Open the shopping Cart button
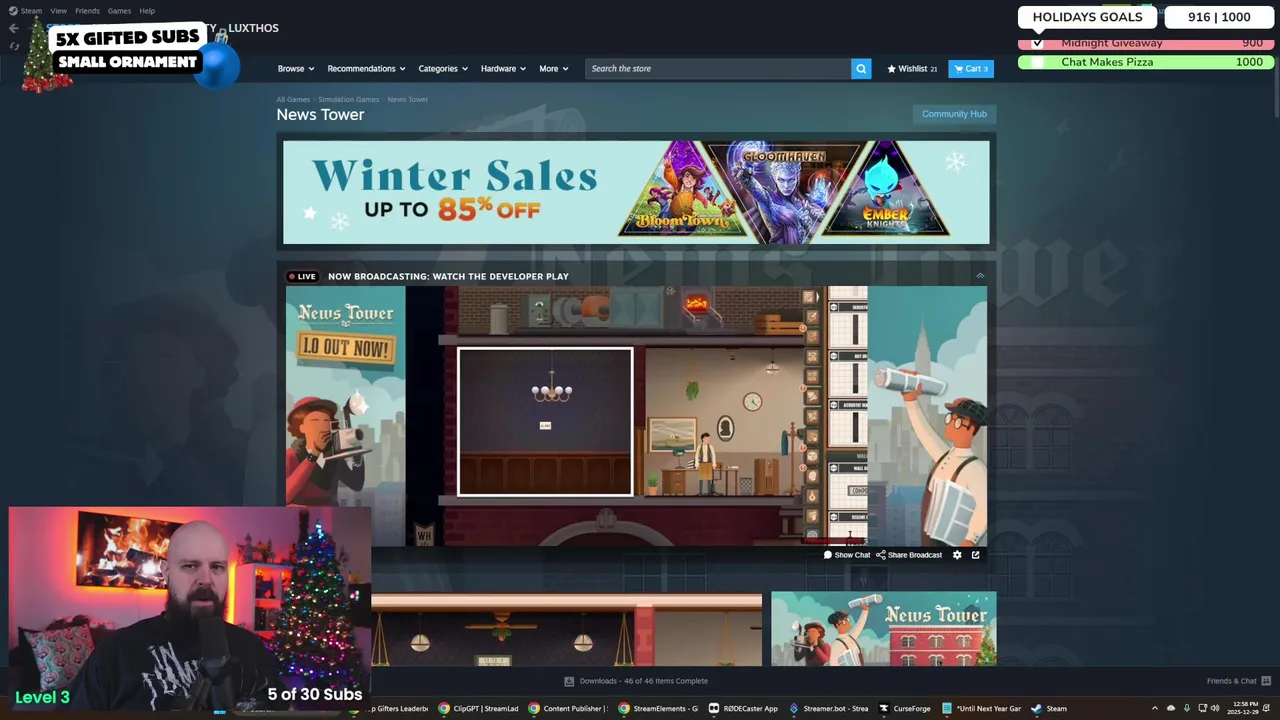The height and width of the screenshot is (720, 1280). point(971,69)
